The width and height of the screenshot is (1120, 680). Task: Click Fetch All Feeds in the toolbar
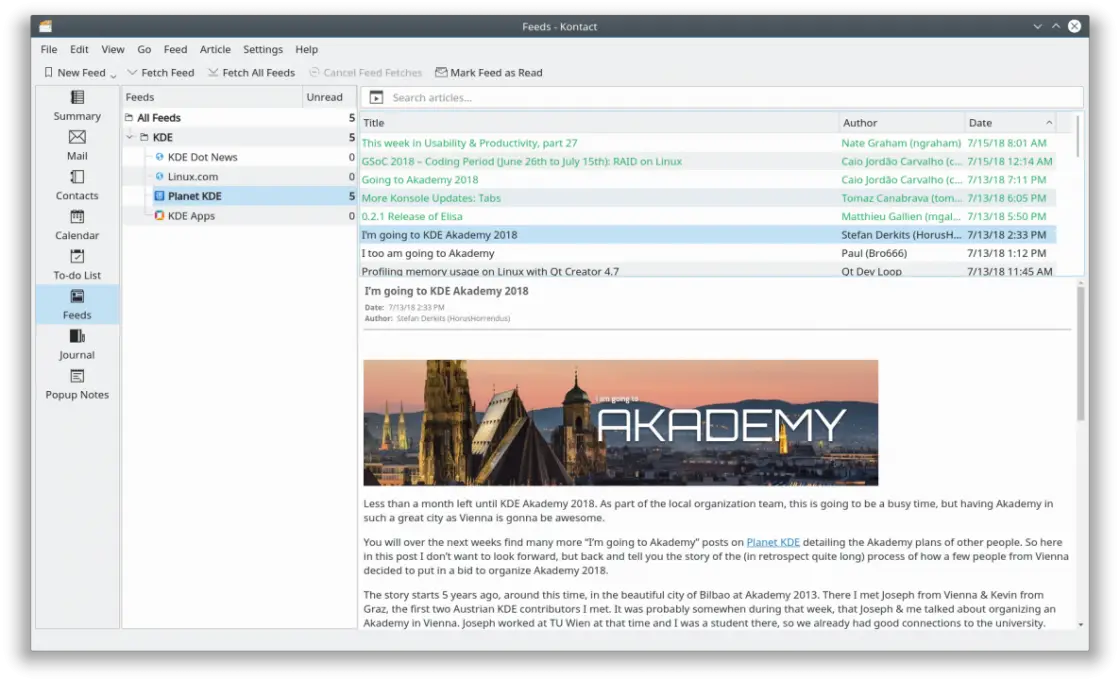coord(251,72)
